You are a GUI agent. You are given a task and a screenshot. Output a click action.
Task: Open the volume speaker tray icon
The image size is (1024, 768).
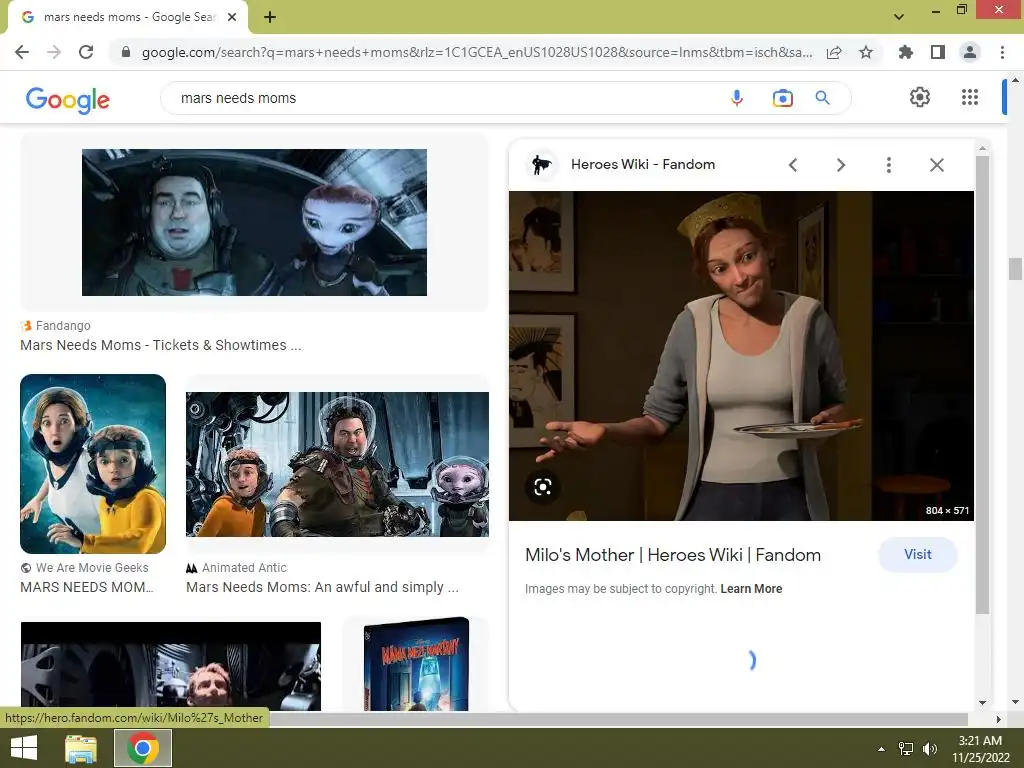930,749
